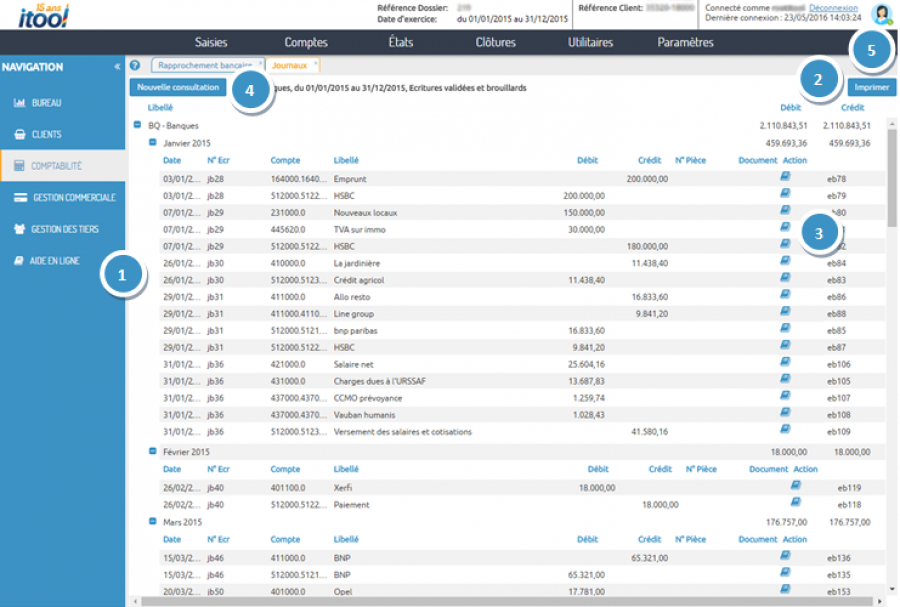Viewport: 900px width, 607px height.
Task: Open the Clôtures menu
Action: tap(495, 42)
